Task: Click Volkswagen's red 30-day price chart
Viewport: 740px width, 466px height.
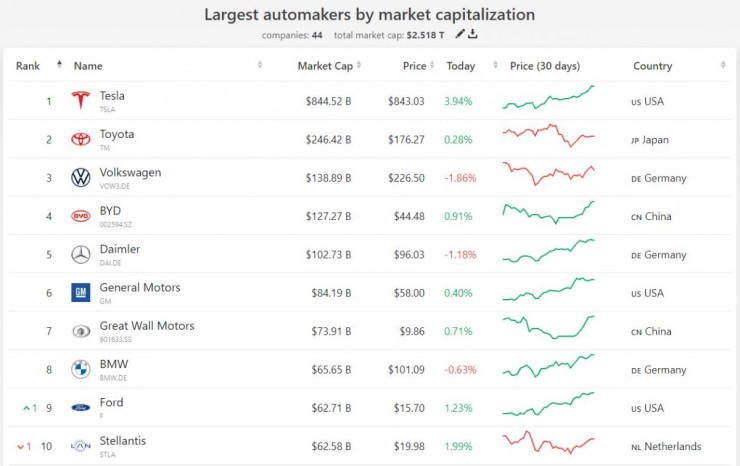Action: point(548,174)
